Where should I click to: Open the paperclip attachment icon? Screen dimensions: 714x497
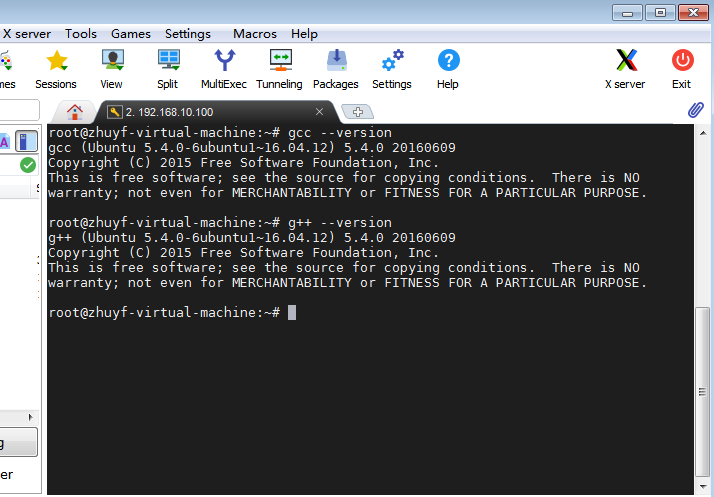coord(695,110)
